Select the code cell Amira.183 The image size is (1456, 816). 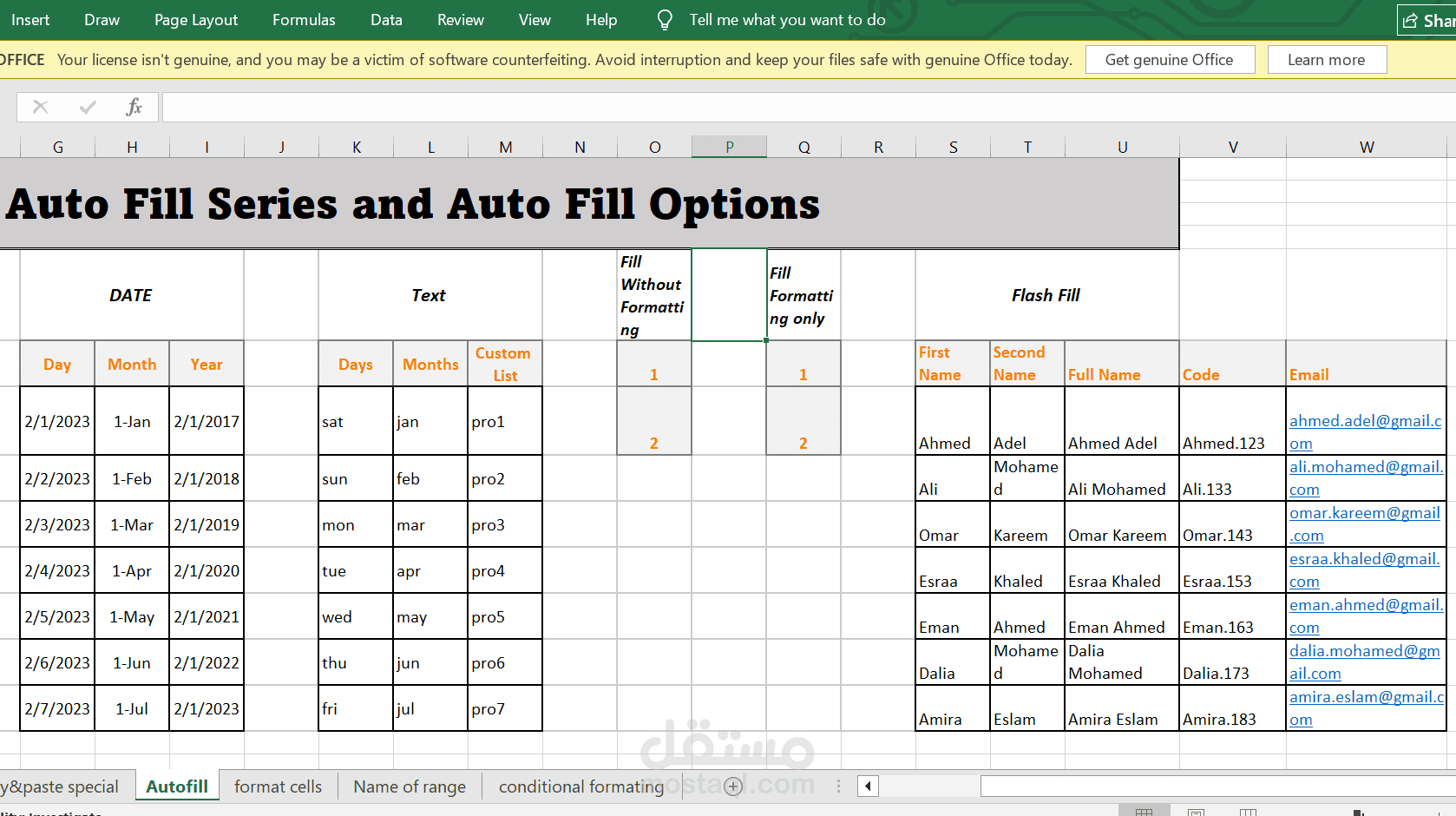coord(1233,708)
